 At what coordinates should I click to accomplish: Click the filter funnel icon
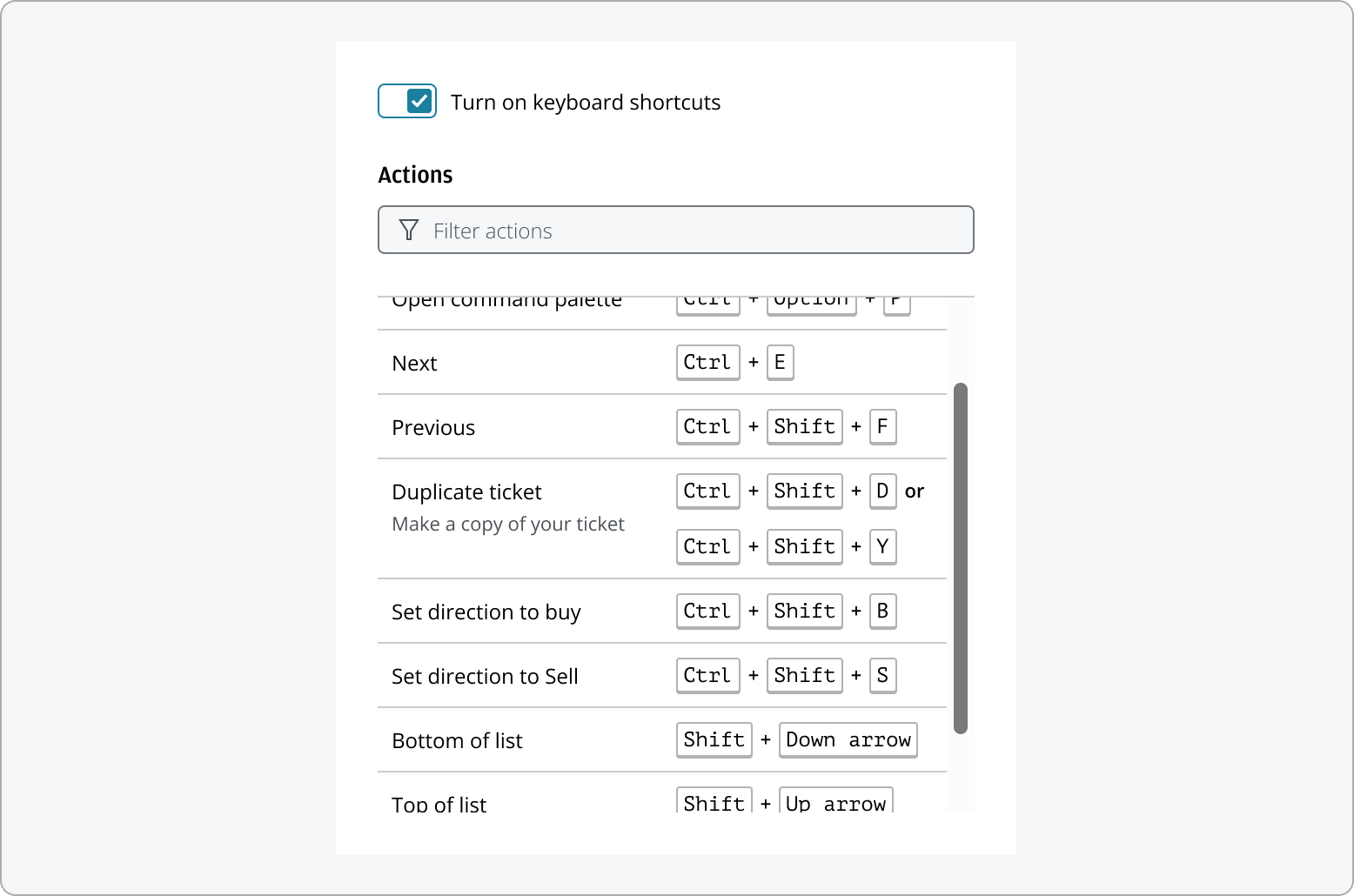(408, 230)
